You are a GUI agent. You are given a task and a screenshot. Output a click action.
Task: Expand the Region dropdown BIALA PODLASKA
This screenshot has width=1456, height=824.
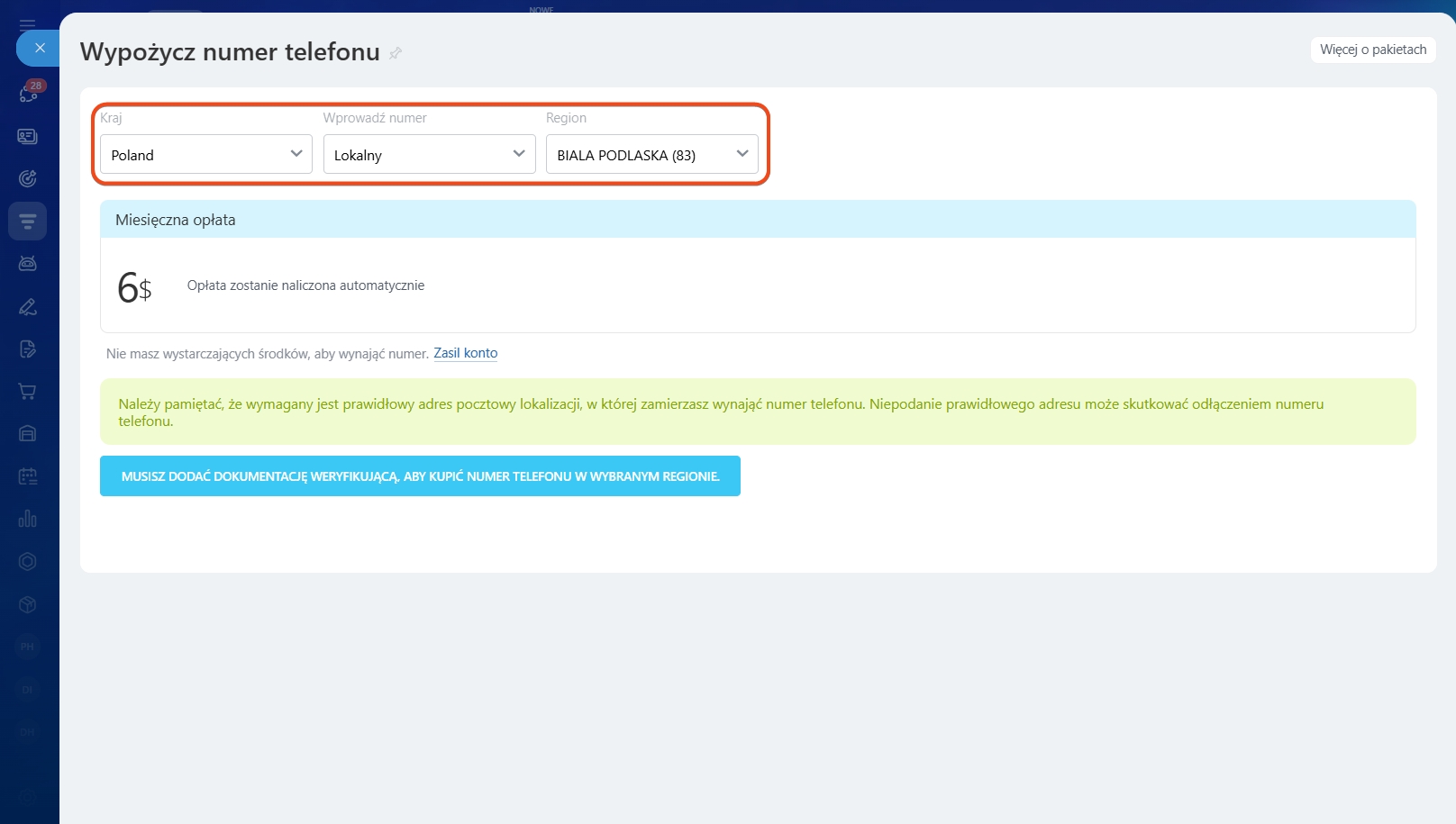[651, 154]
